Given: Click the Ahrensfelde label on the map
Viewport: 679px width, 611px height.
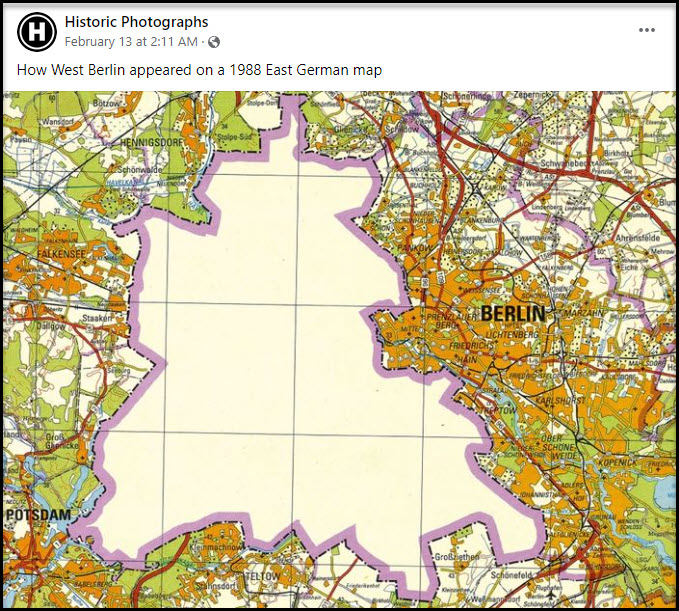Looking at the screenshot, I should pyautogui.click(x=637, y=238).
